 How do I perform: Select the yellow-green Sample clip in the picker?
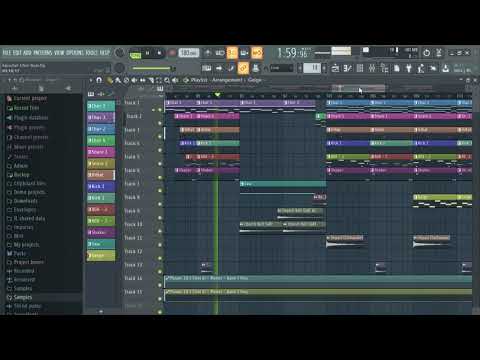coord(101,256)
